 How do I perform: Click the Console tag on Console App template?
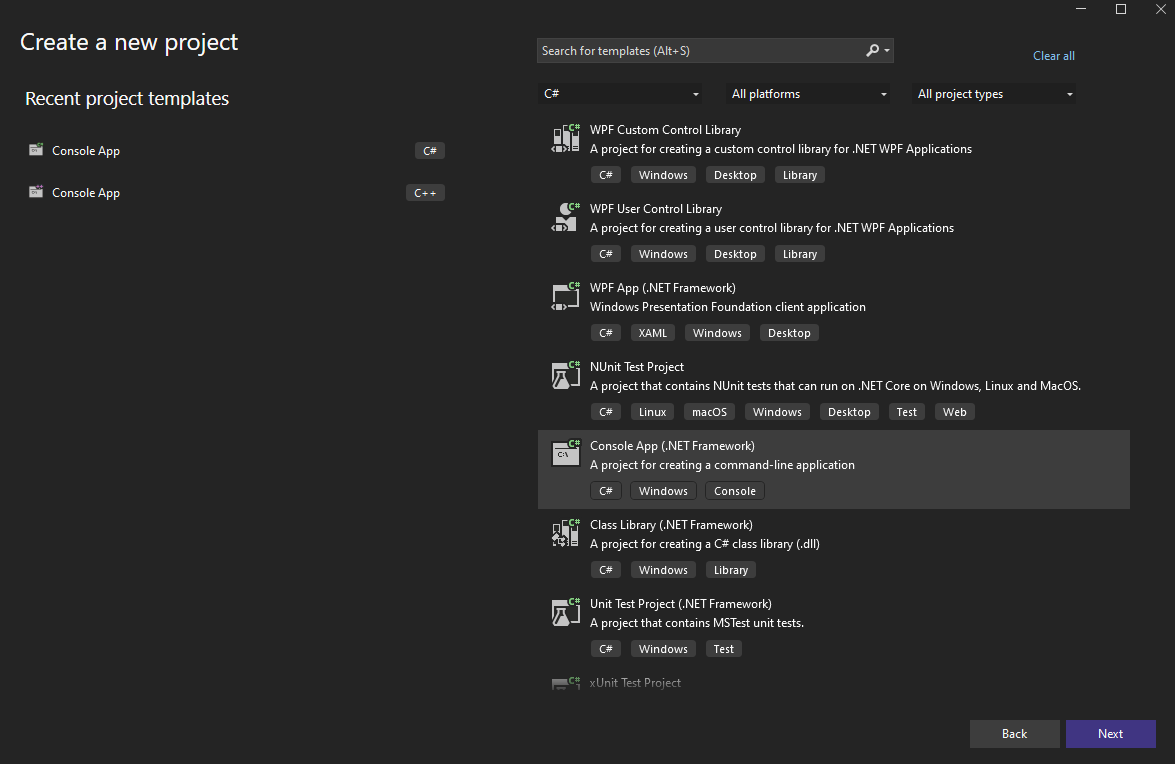tap(735, 491)
